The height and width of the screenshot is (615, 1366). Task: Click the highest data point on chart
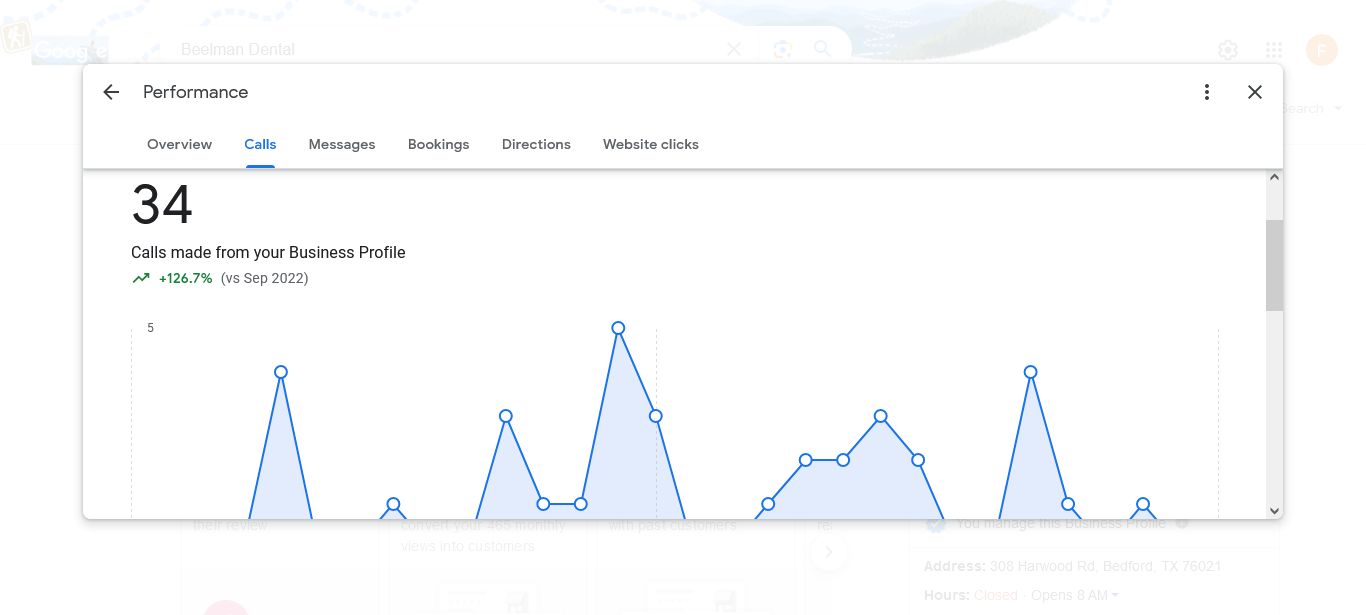(618, 328)
